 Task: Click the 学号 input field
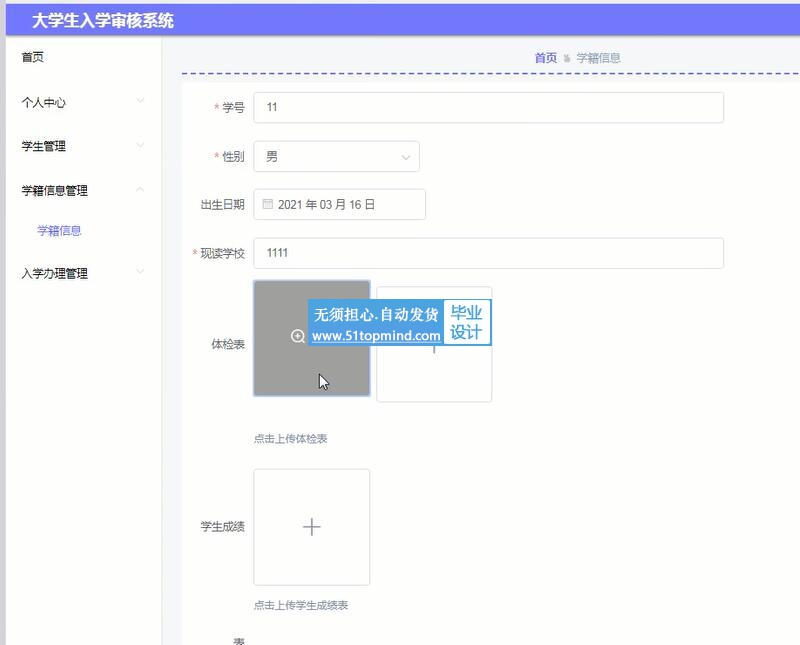(488, 107)
